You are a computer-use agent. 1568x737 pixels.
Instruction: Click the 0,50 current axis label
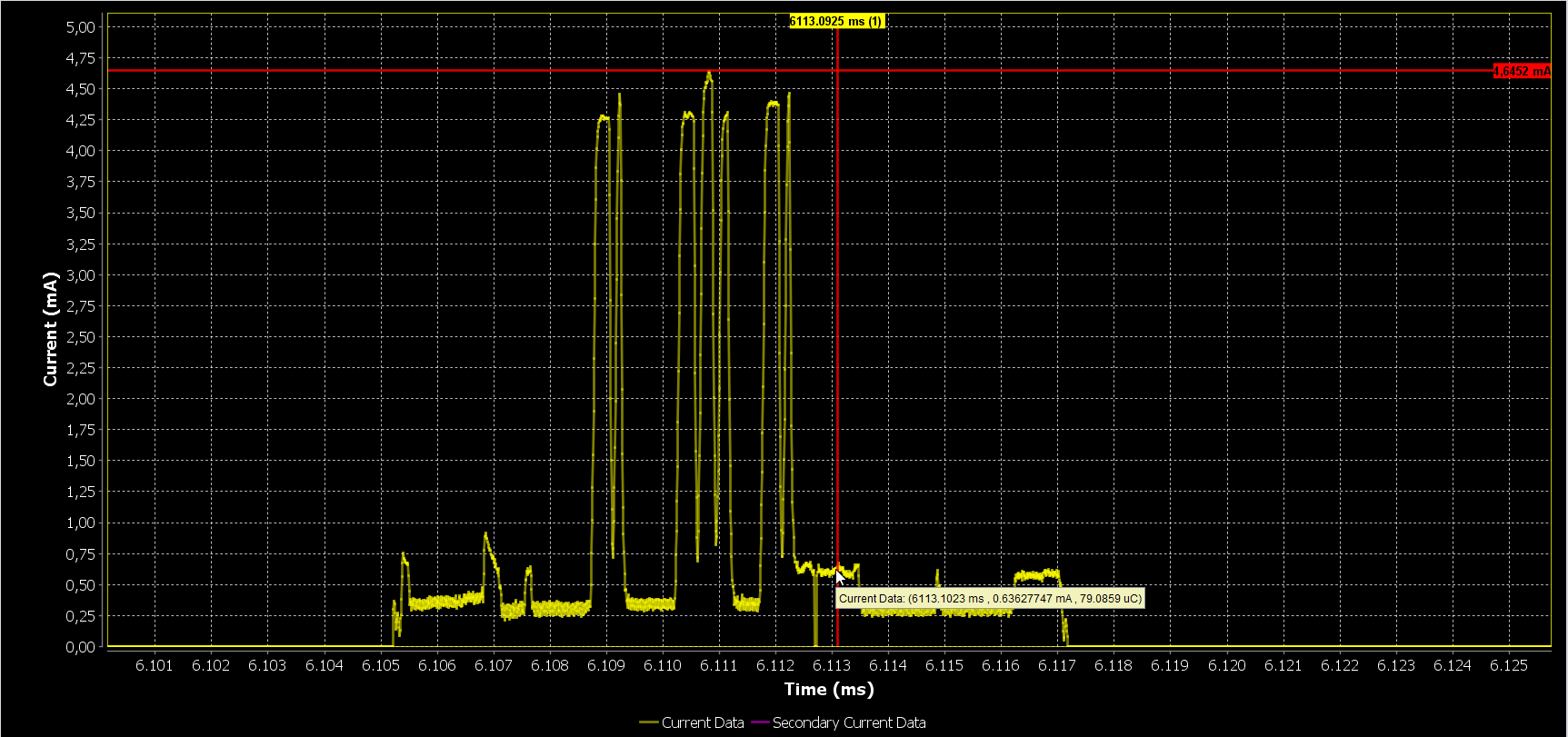point(80,585)
